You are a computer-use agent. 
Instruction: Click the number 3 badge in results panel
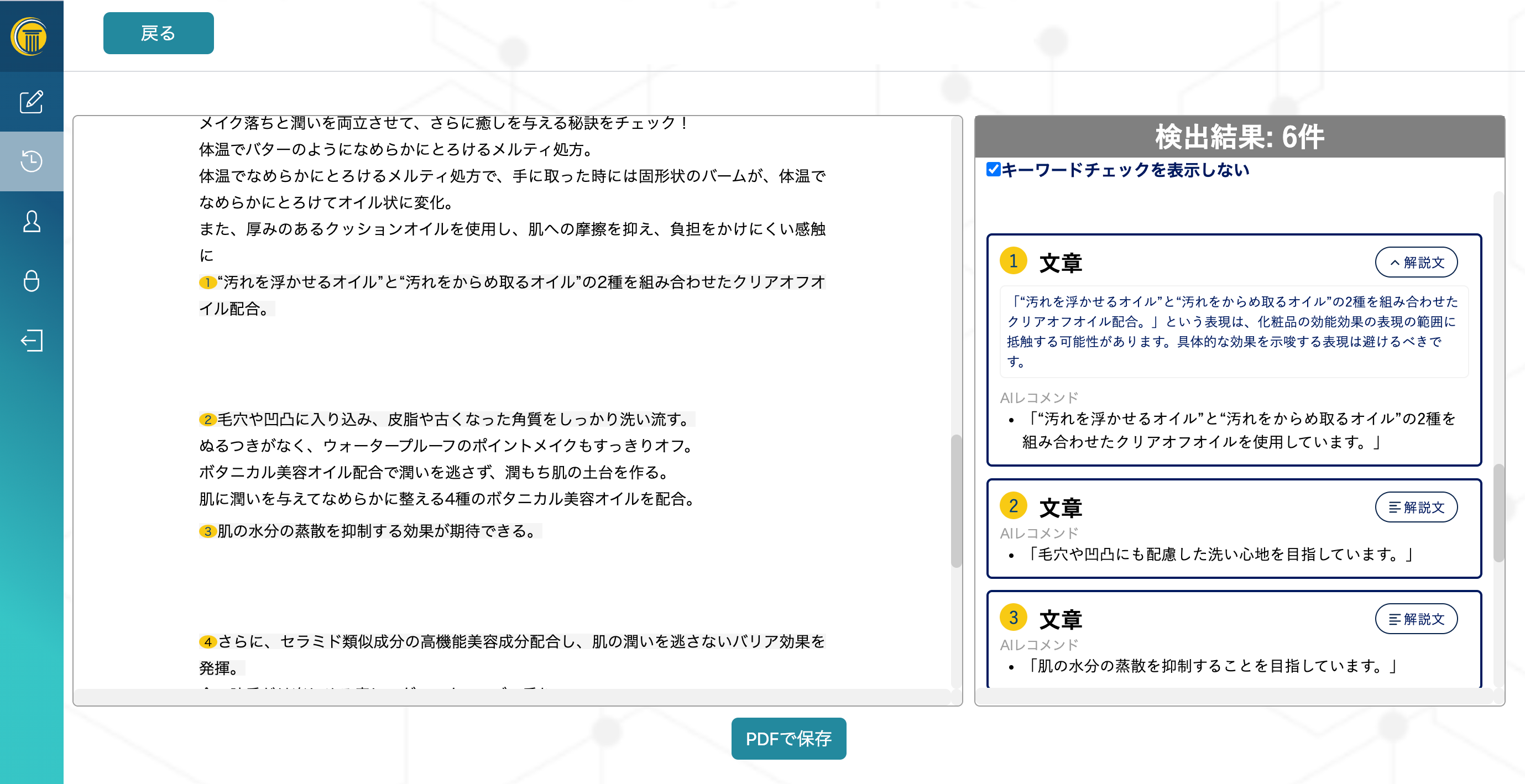[x=1013, y=618]
